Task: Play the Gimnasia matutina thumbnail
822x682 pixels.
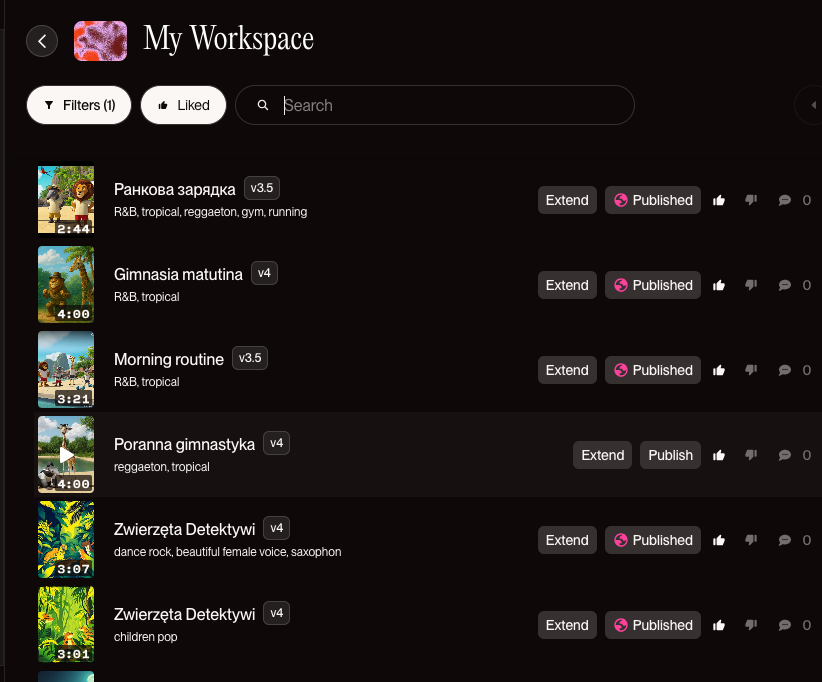Action: pos(66,285)
